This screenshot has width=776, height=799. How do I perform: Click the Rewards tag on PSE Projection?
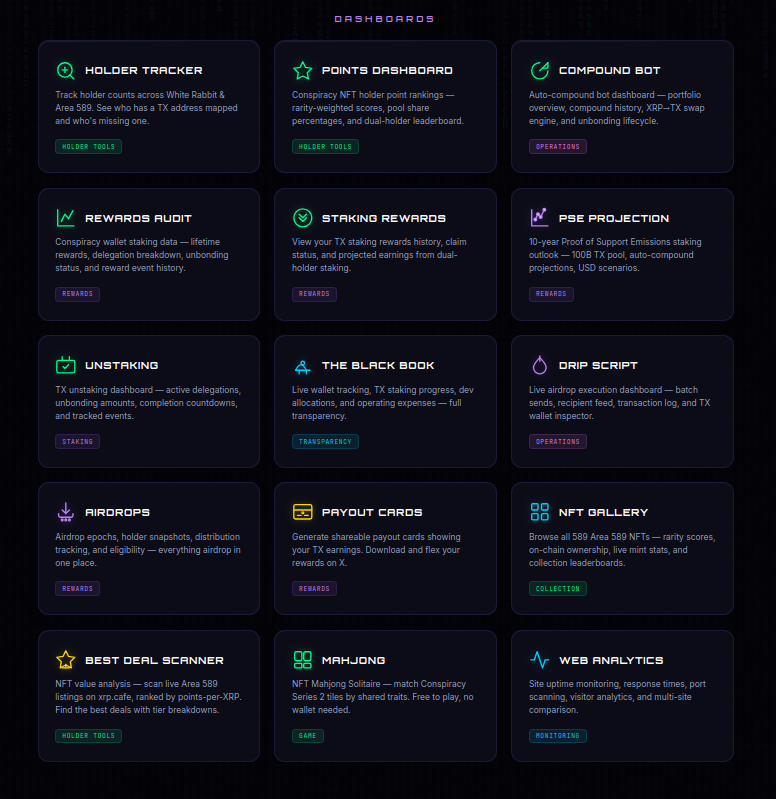pos(551,294)
